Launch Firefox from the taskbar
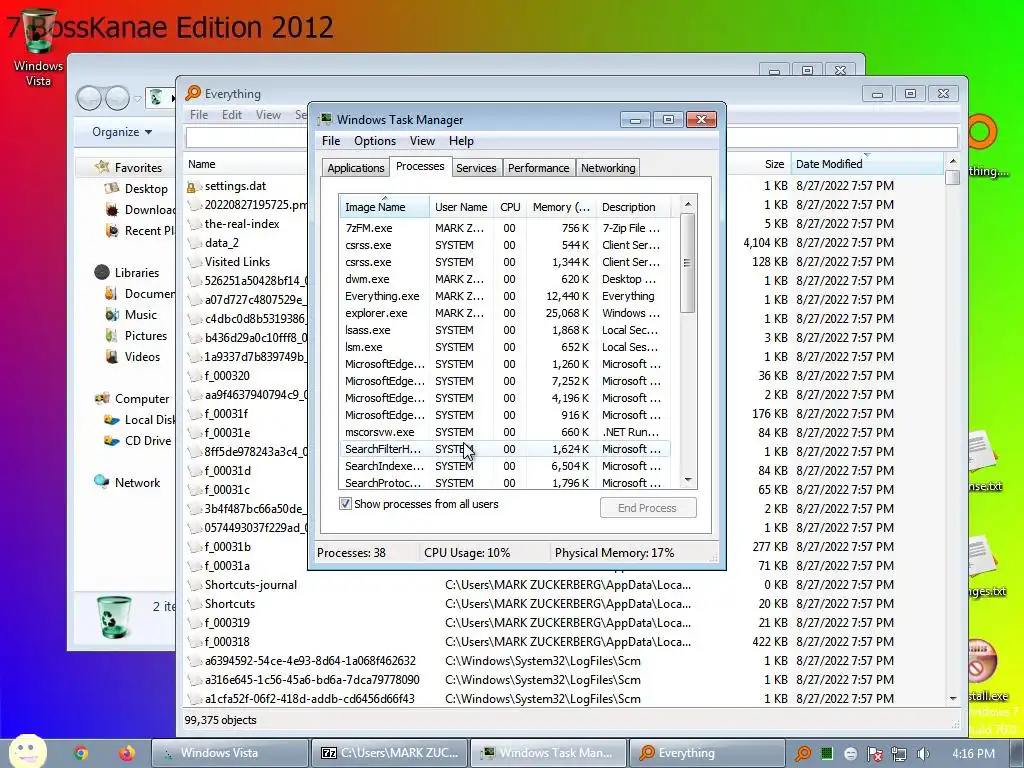The image size is (1024, 768). pos(127,753)
